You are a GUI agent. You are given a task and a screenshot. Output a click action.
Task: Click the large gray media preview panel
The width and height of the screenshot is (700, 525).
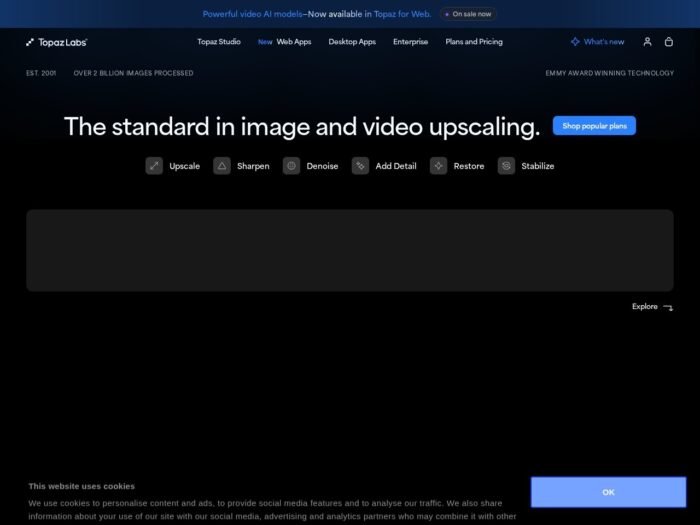point(350,250)
